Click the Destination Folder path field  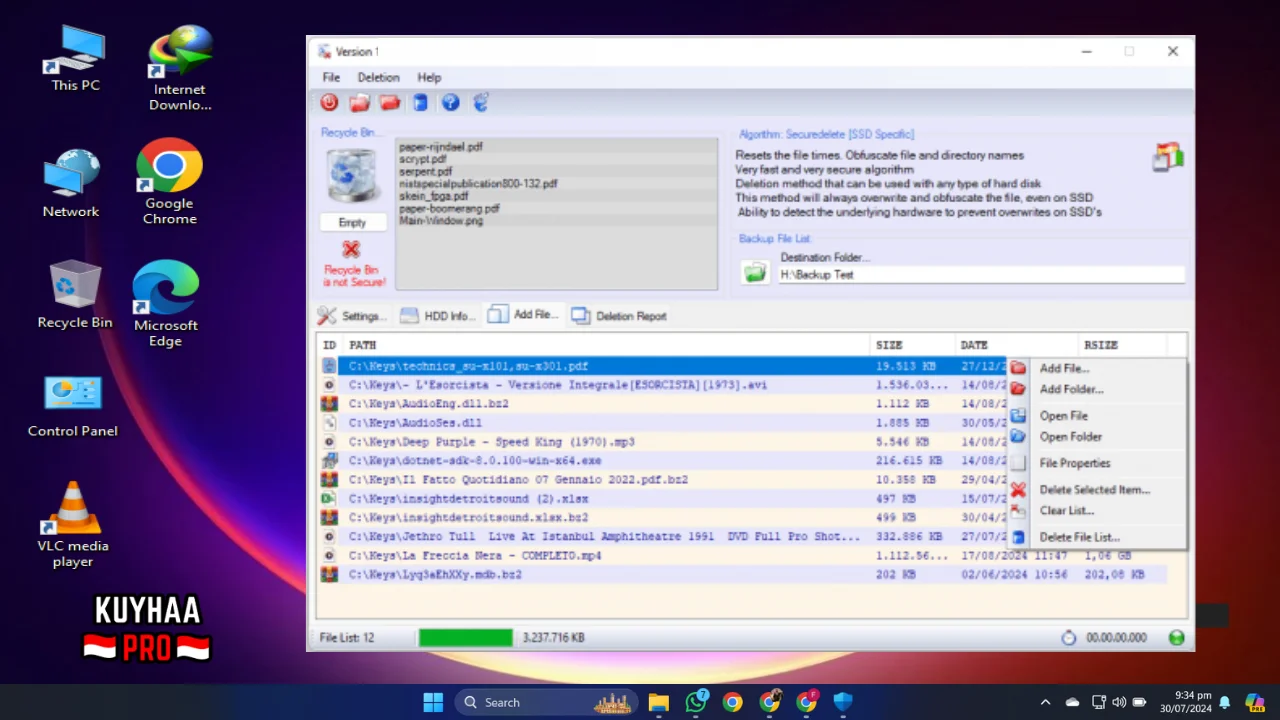pyautogui.click(x=980, y=274)
